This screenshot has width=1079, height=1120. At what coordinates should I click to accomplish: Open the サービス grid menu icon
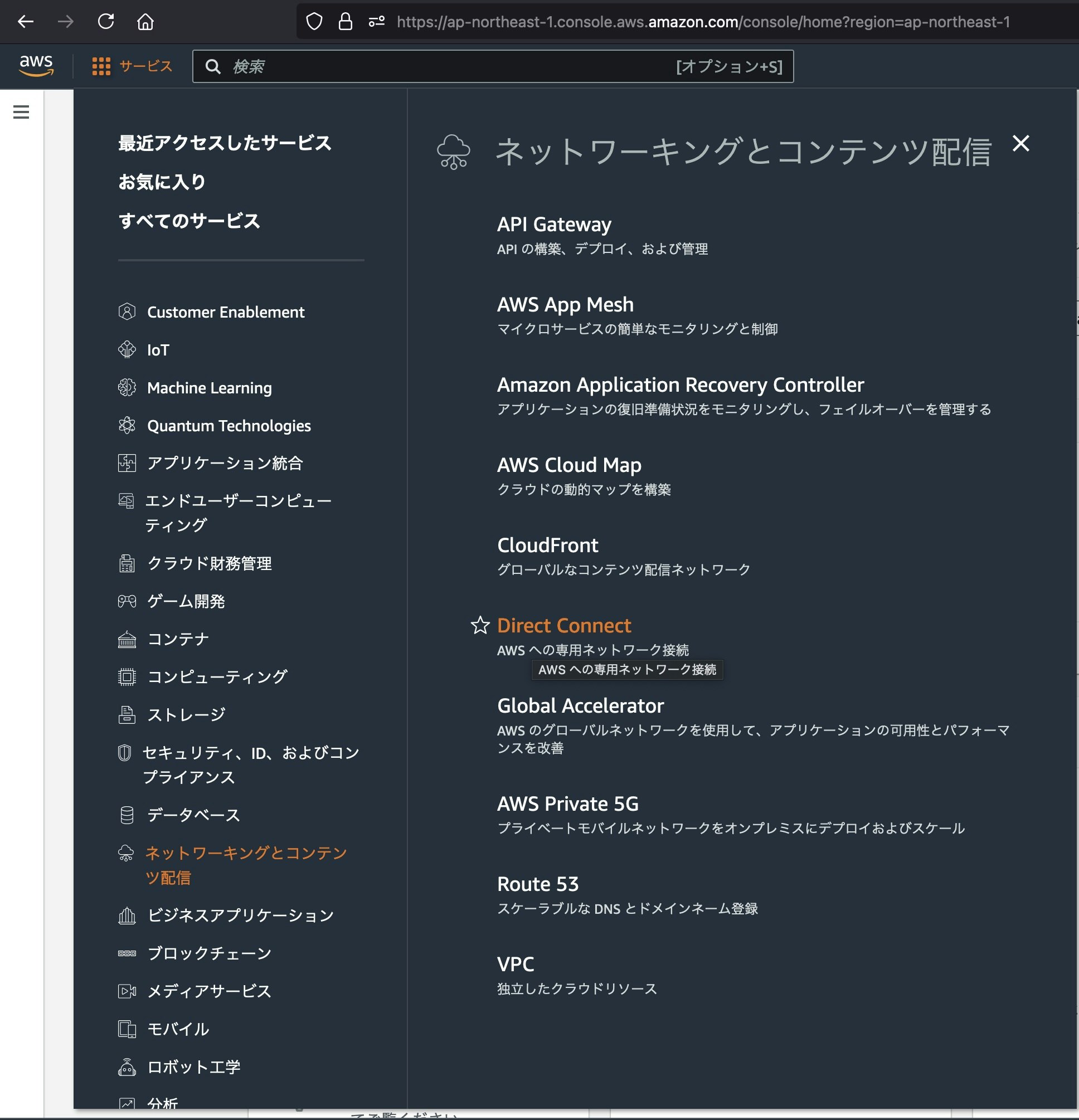pyautogui.click(x=101, y=66)
